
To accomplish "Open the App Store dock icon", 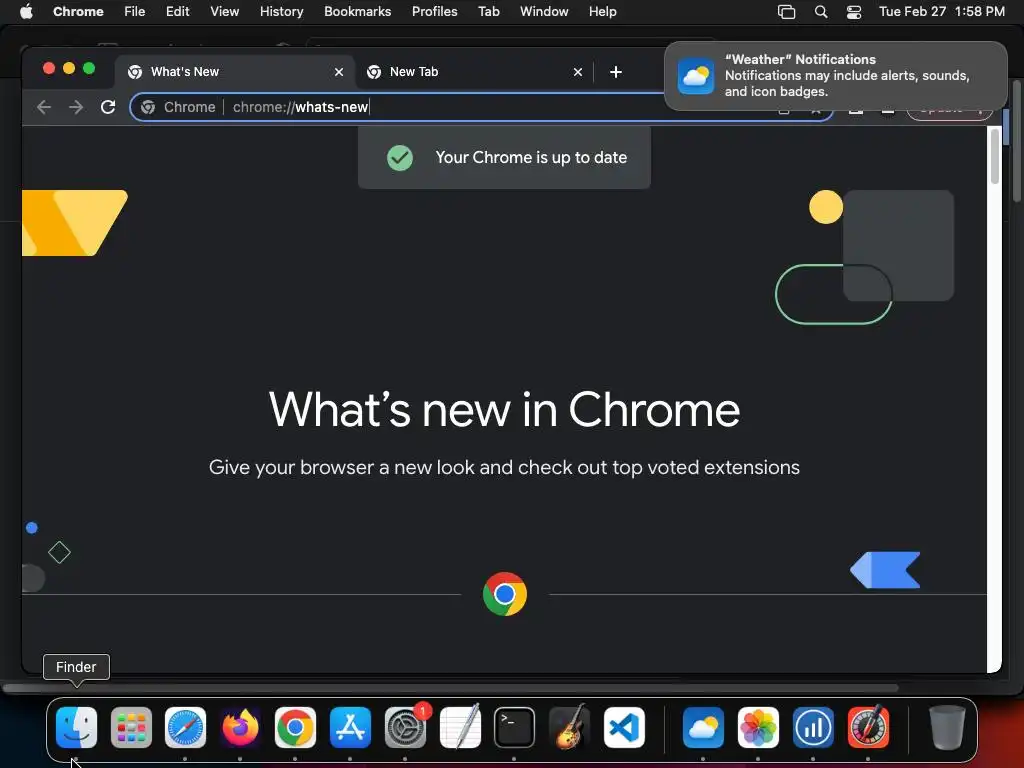I will click(350, 727).
